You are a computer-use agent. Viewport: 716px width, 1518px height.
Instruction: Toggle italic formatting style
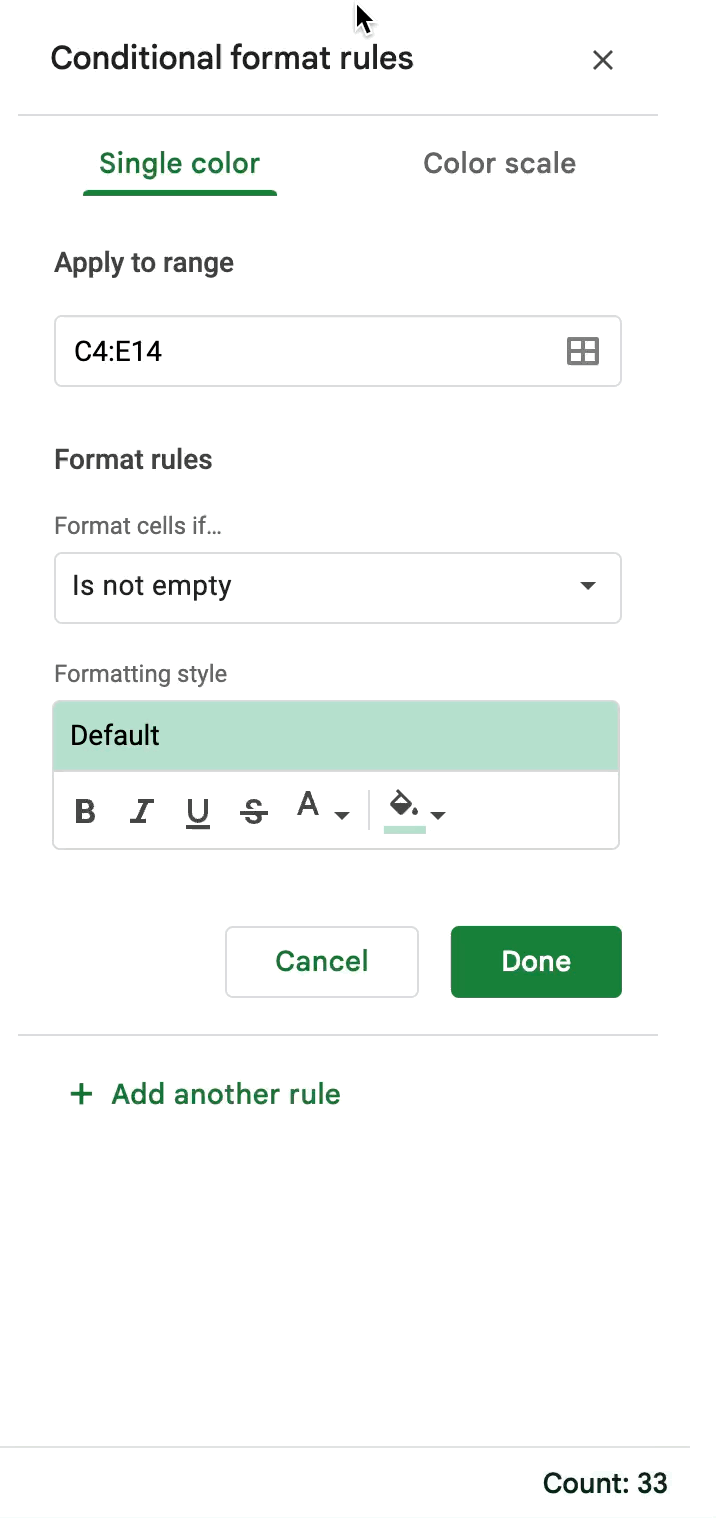[142, 811]
